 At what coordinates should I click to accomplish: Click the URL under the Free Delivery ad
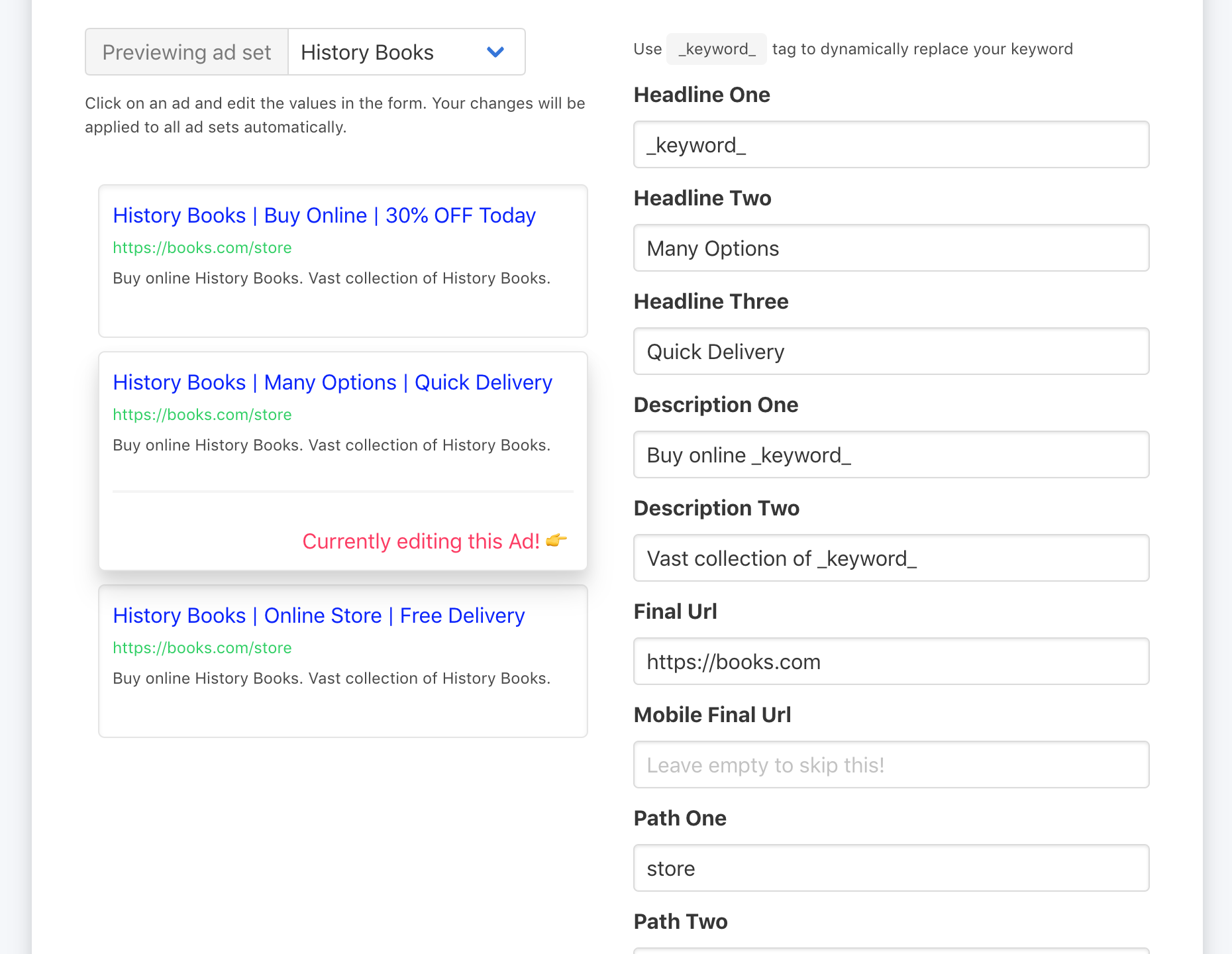tap(202, 648)
